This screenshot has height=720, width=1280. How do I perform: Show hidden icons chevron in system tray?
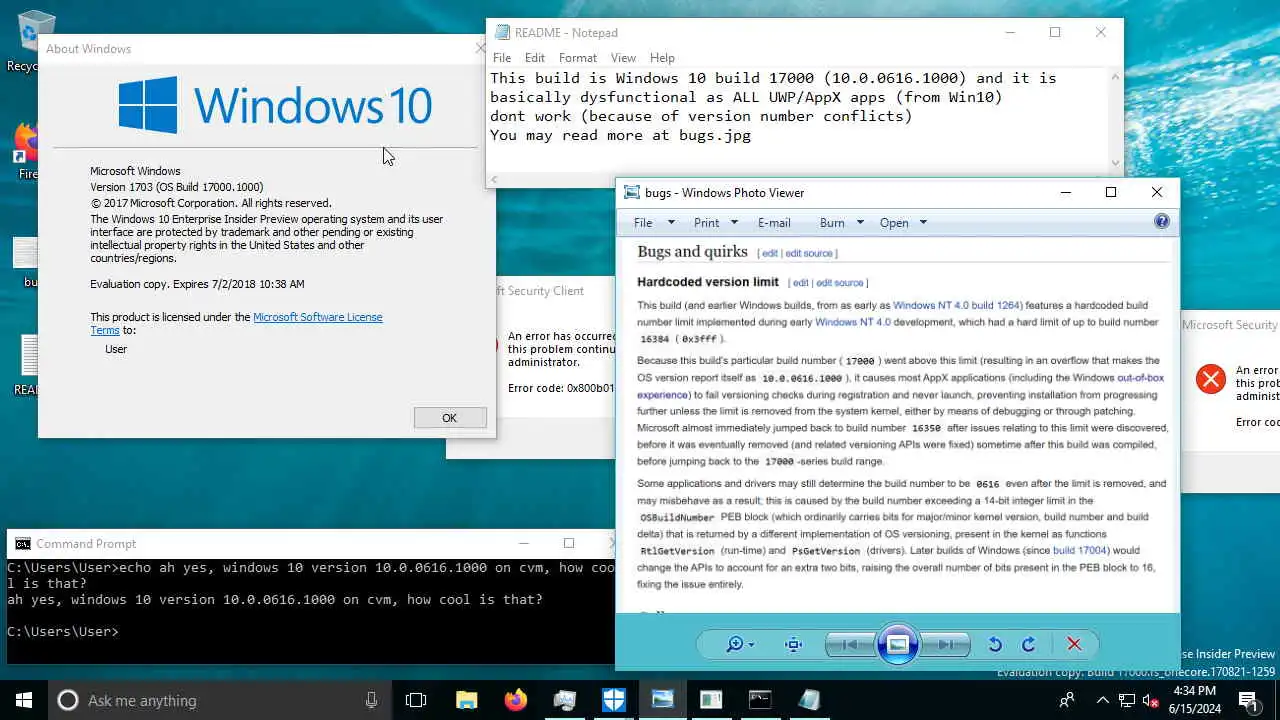[x=1102, y=700]
